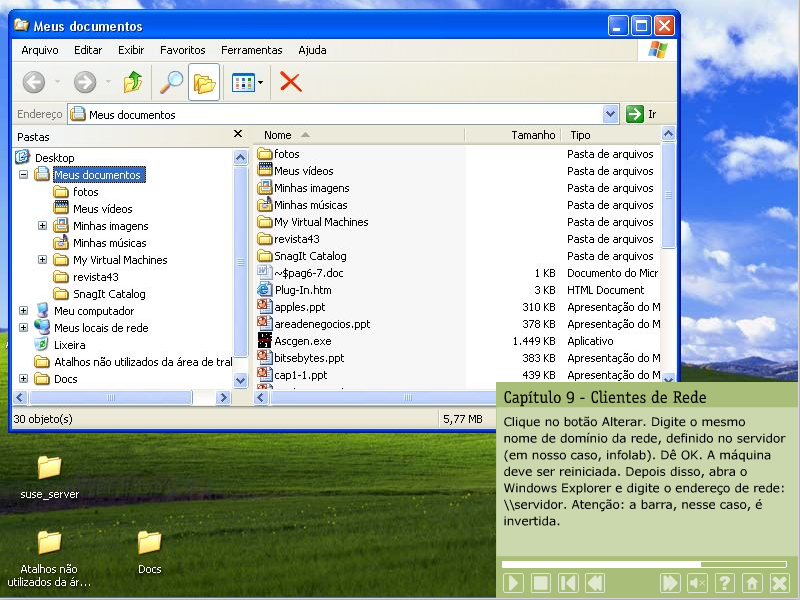Sort files by the Tamanho column
Image resolution: width=800 pixels, height=600 pixels.
(532, 135)
